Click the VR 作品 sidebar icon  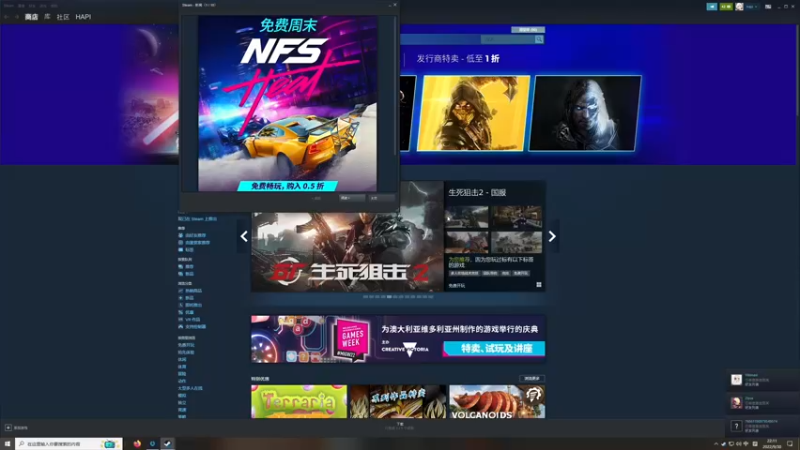tap(181, 319)
